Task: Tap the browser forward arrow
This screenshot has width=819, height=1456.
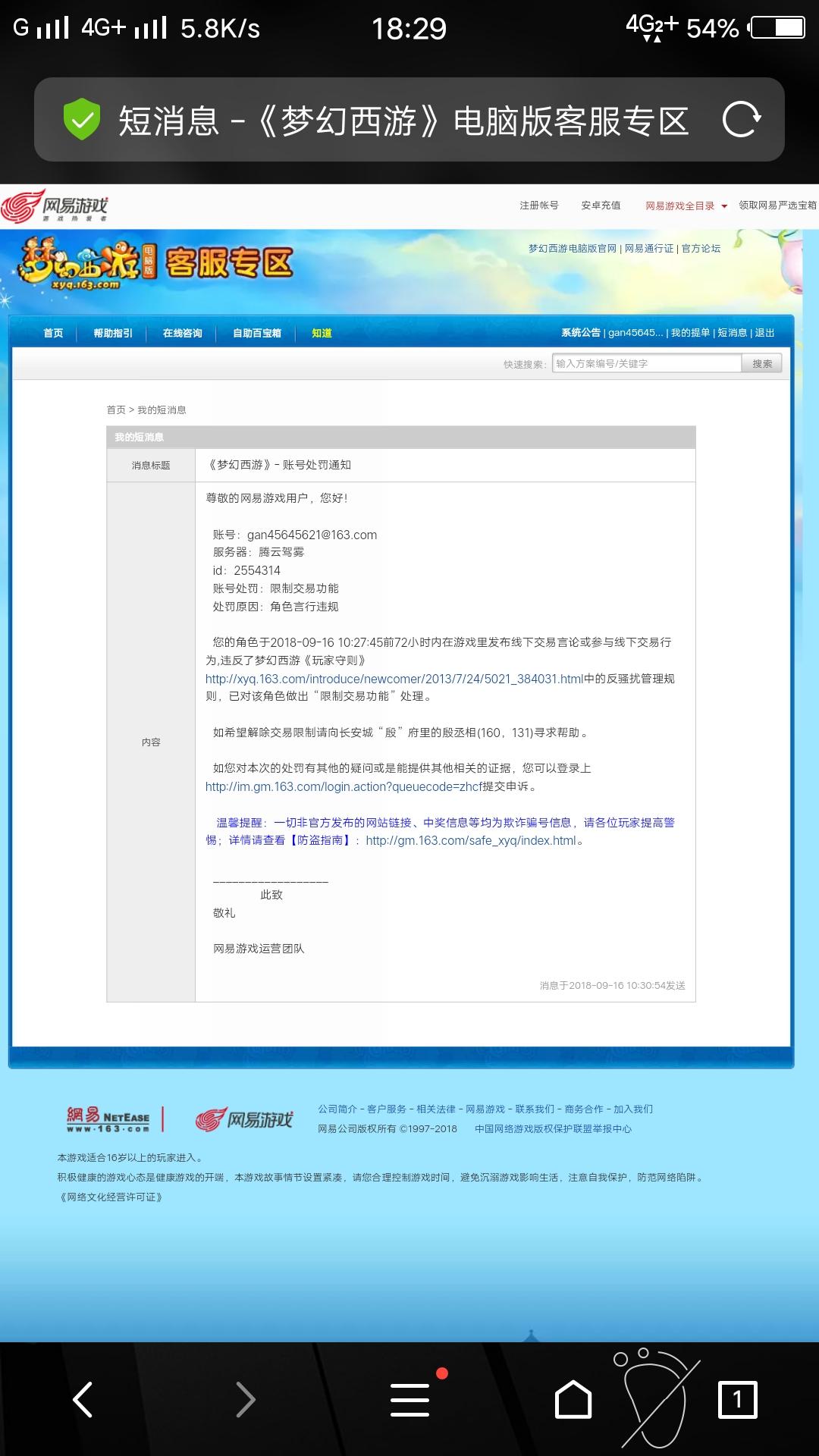Action: [246, 1399]
